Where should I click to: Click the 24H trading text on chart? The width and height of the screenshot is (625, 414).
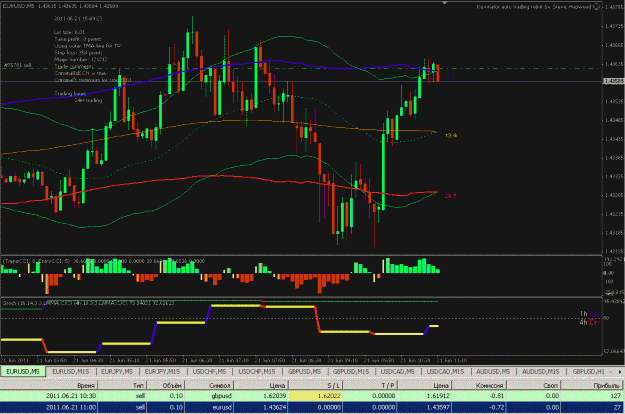(88, 100)
